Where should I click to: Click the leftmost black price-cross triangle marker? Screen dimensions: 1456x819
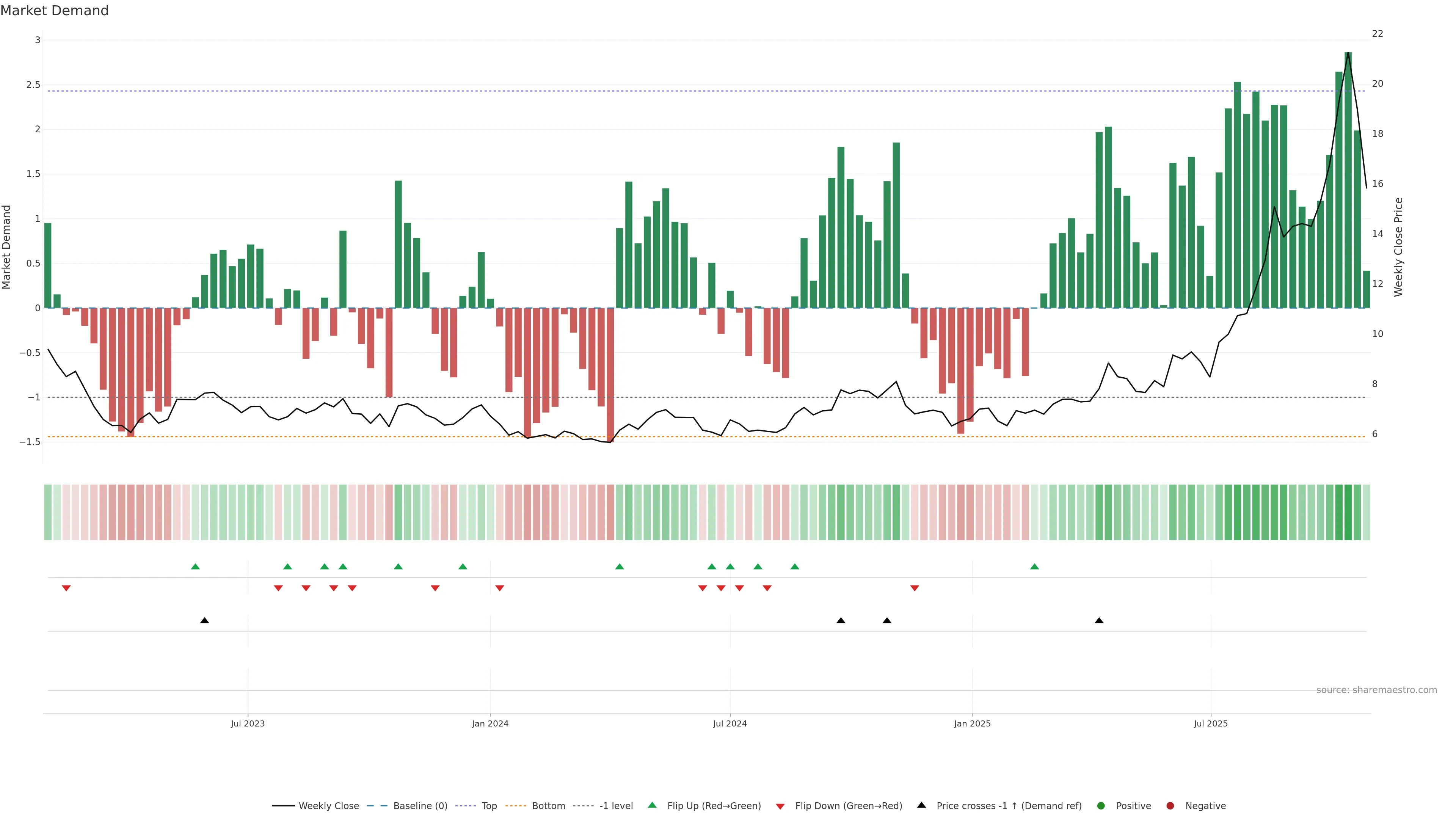tap(205, 621)
